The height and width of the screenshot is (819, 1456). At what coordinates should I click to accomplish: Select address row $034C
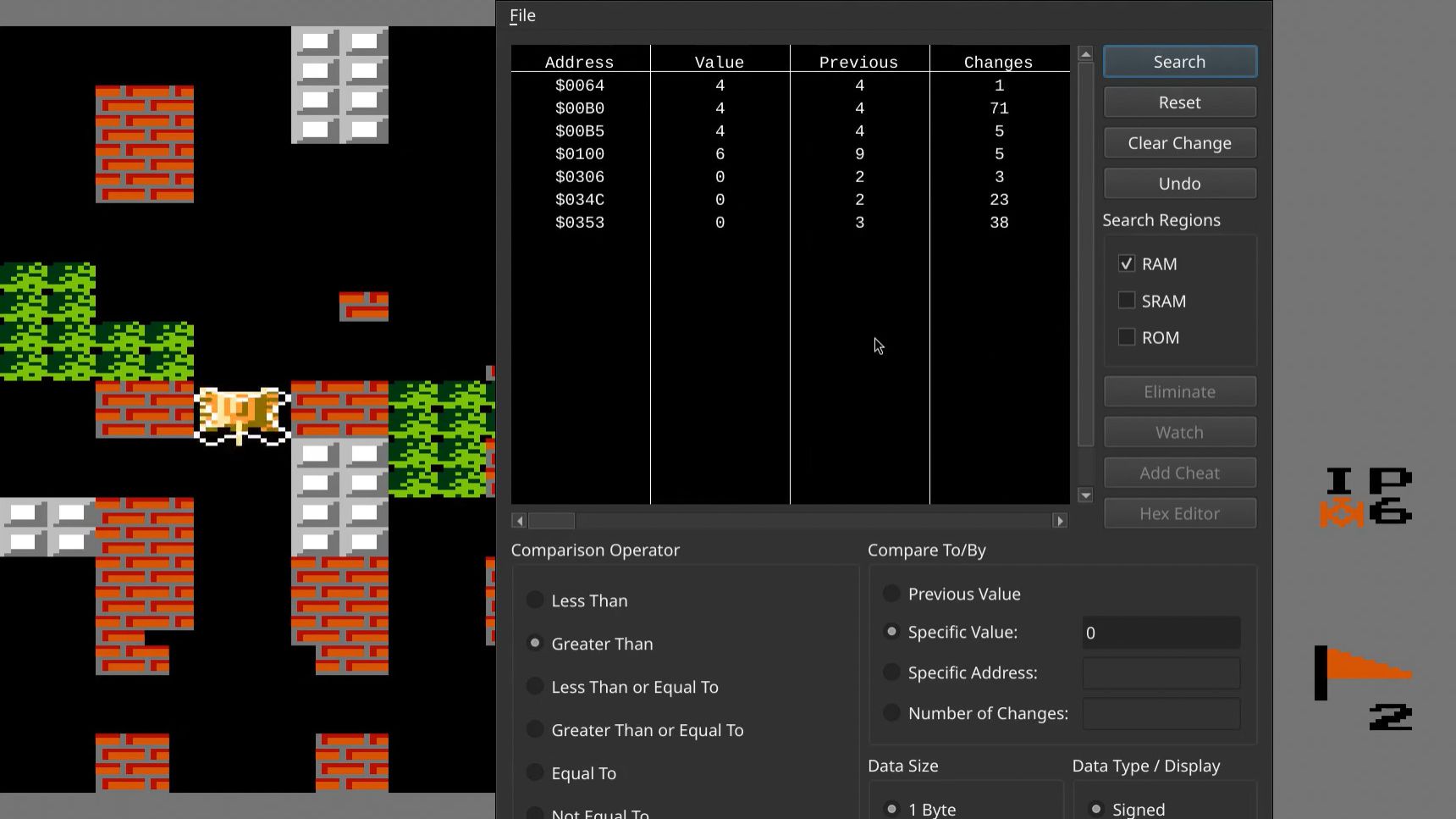[x=791, y=200]
